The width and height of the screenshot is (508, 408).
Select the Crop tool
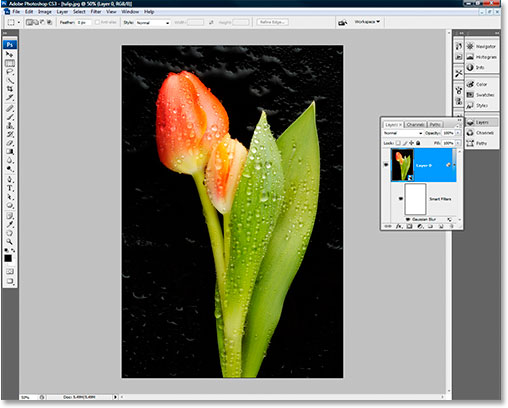pos(10,89)
